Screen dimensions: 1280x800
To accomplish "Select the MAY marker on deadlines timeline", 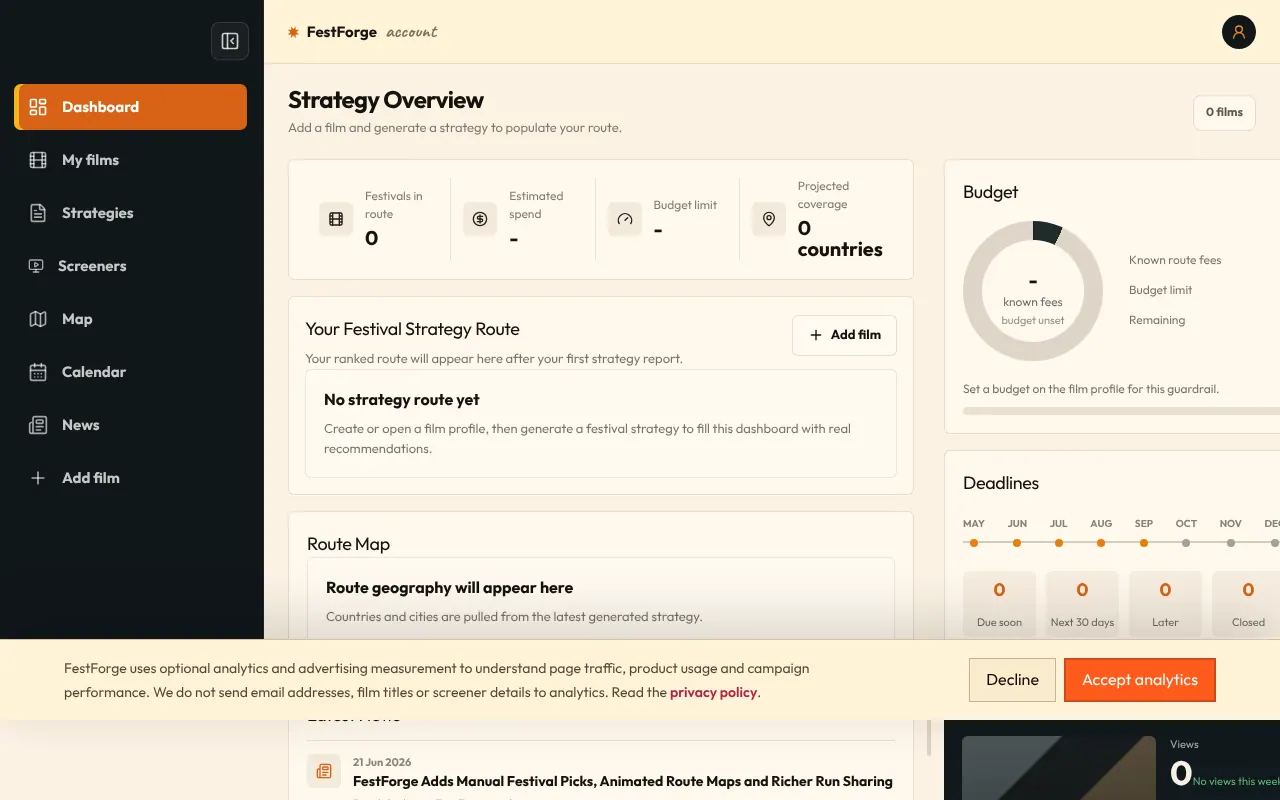I will [x=974, y=543].
